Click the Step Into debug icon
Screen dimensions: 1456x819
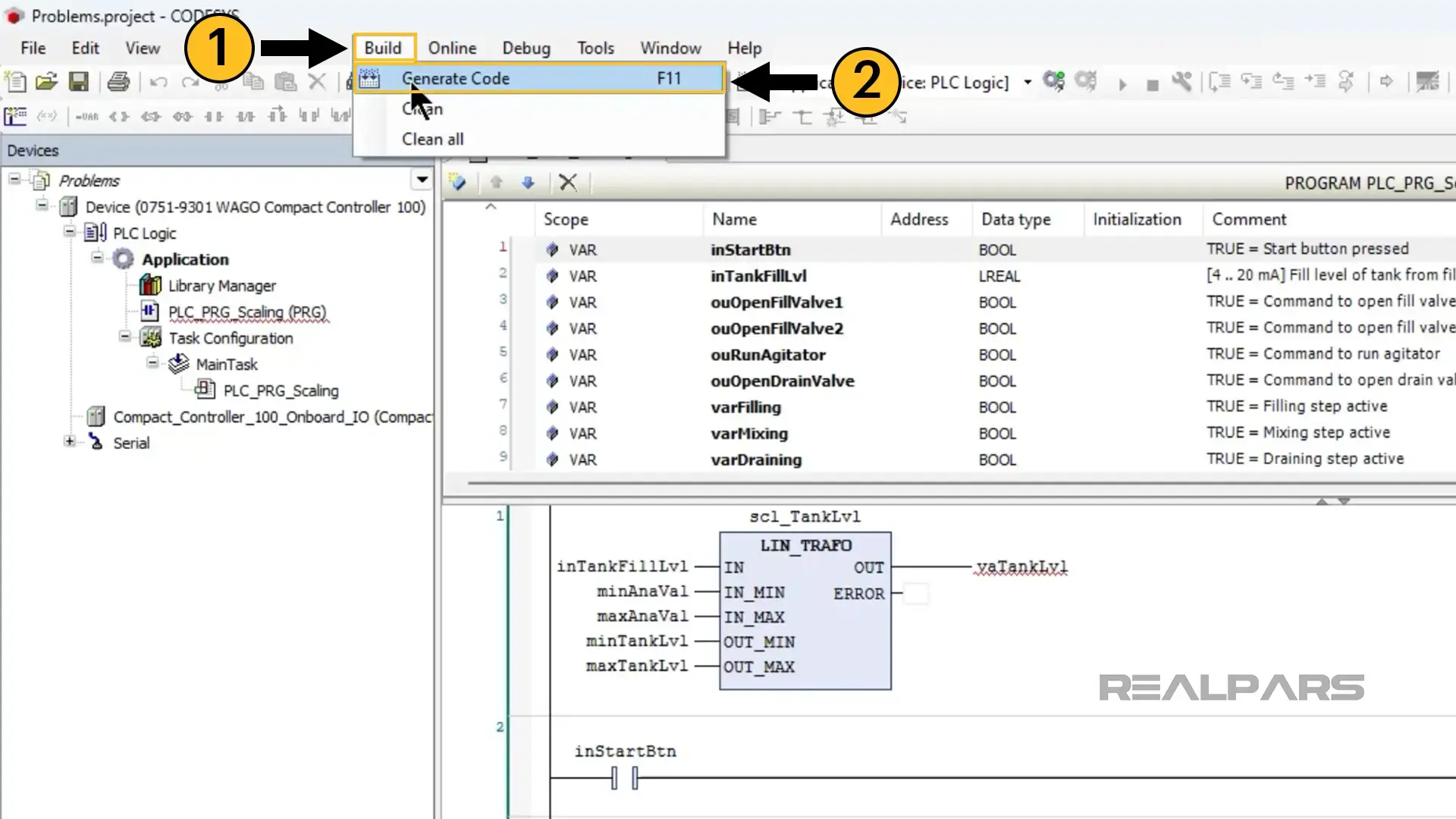pos(1251,81)
